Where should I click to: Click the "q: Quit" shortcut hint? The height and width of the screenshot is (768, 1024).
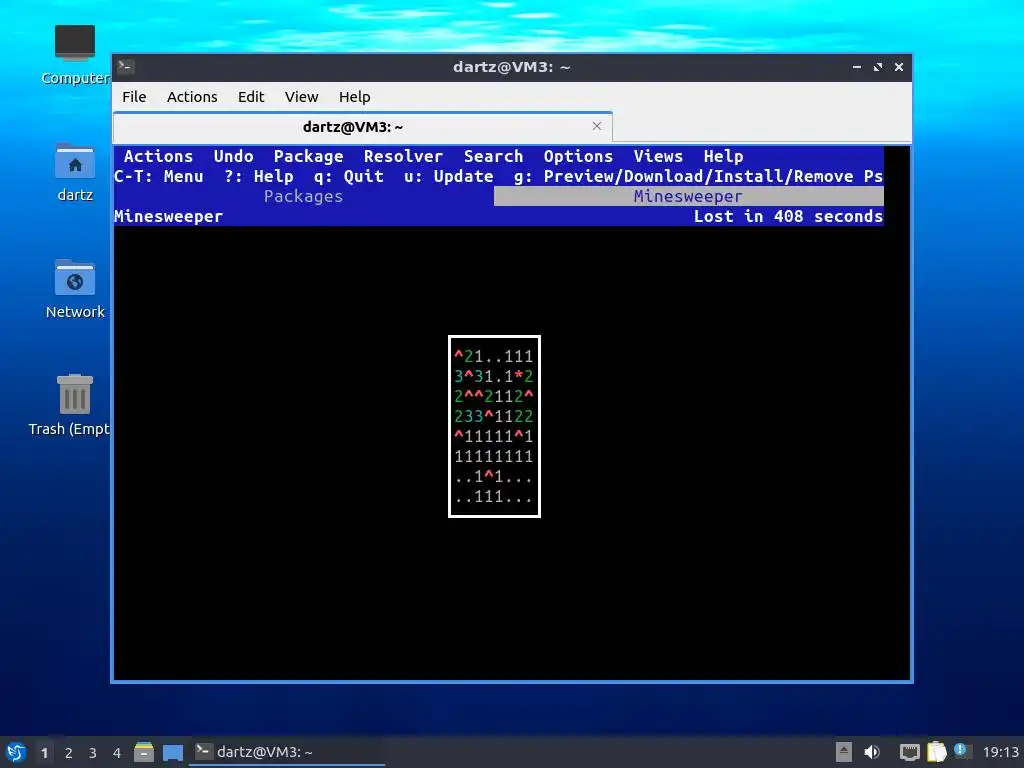(x=349, y=177)
